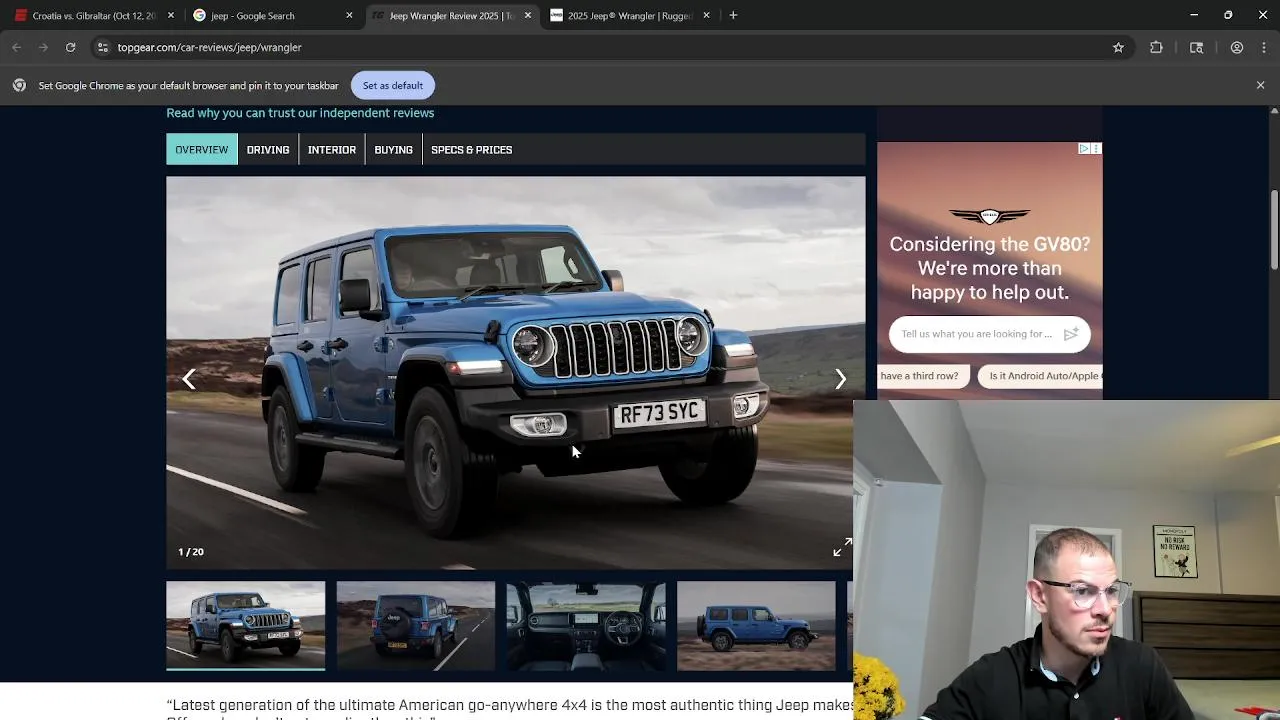Screen dimensions: 1280x720
Task: Dismiss the default browser notification bar
Action: 1260,85
